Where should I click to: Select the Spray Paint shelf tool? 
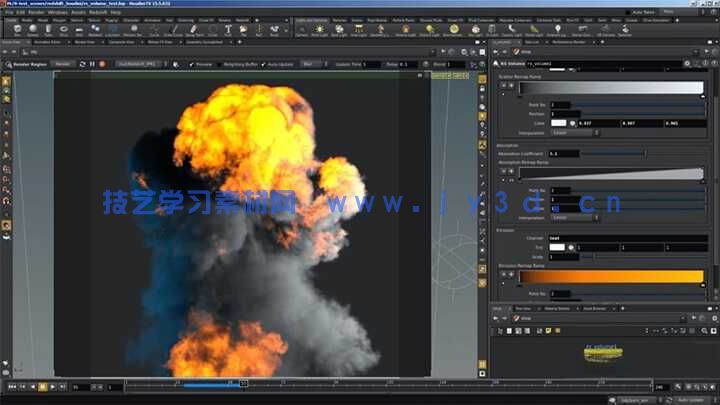click(194, 30)
